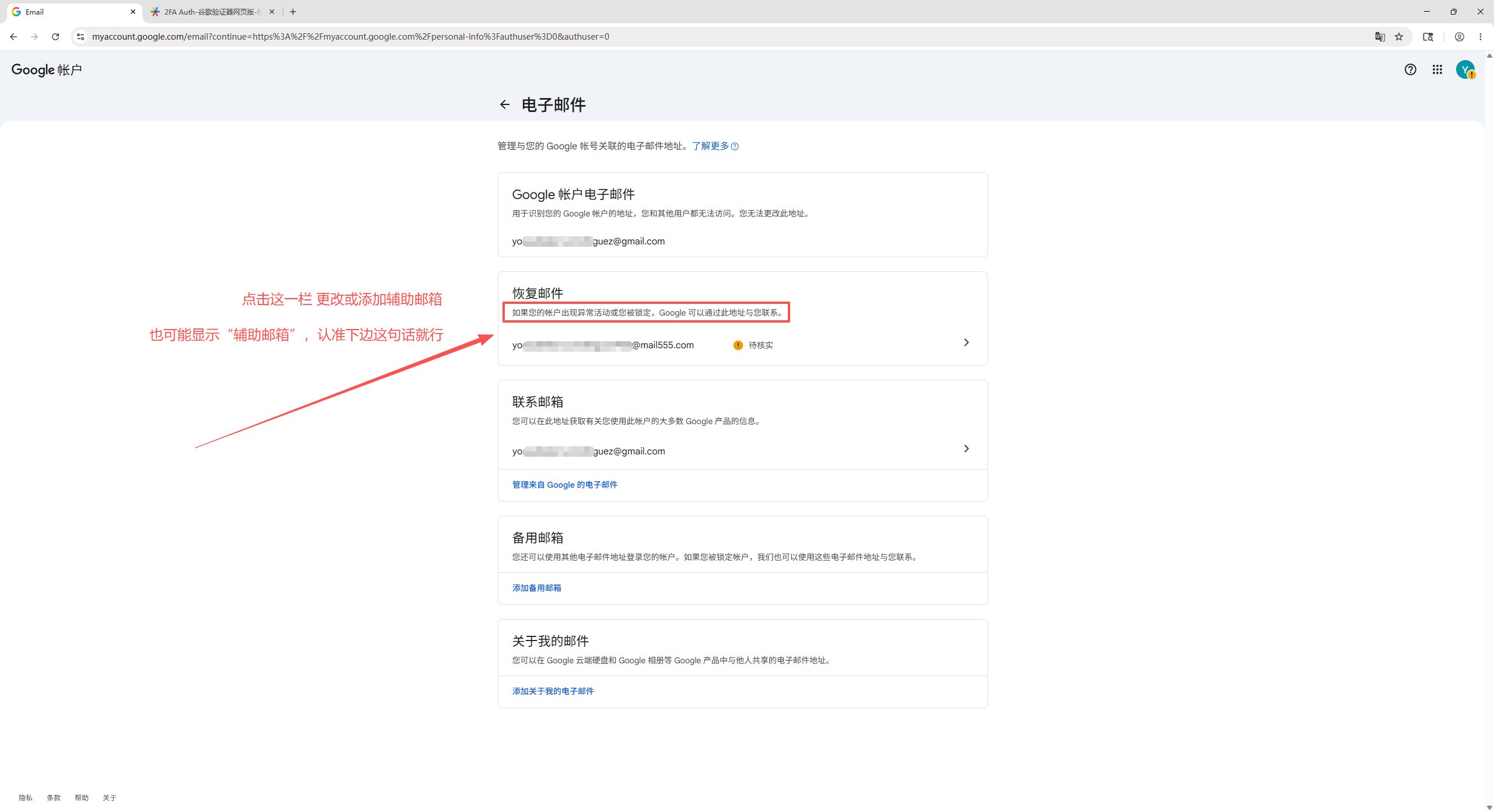Open the Google apps grid
Image resolution: width=1494 pixels, height=812 pixels.
click(1437, 69)
